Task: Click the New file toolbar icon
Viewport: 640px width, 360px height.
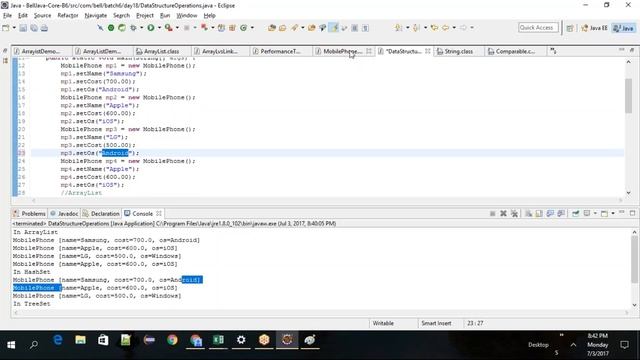Action: point(6,28)
